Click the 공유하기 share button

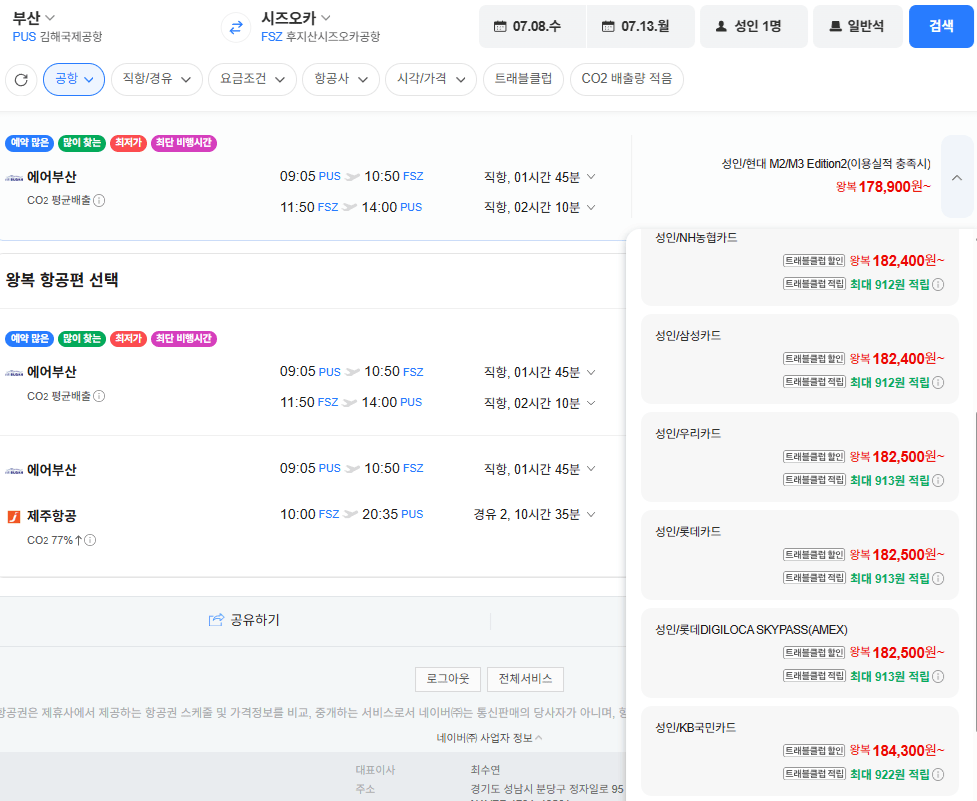(x=244, y=620)
